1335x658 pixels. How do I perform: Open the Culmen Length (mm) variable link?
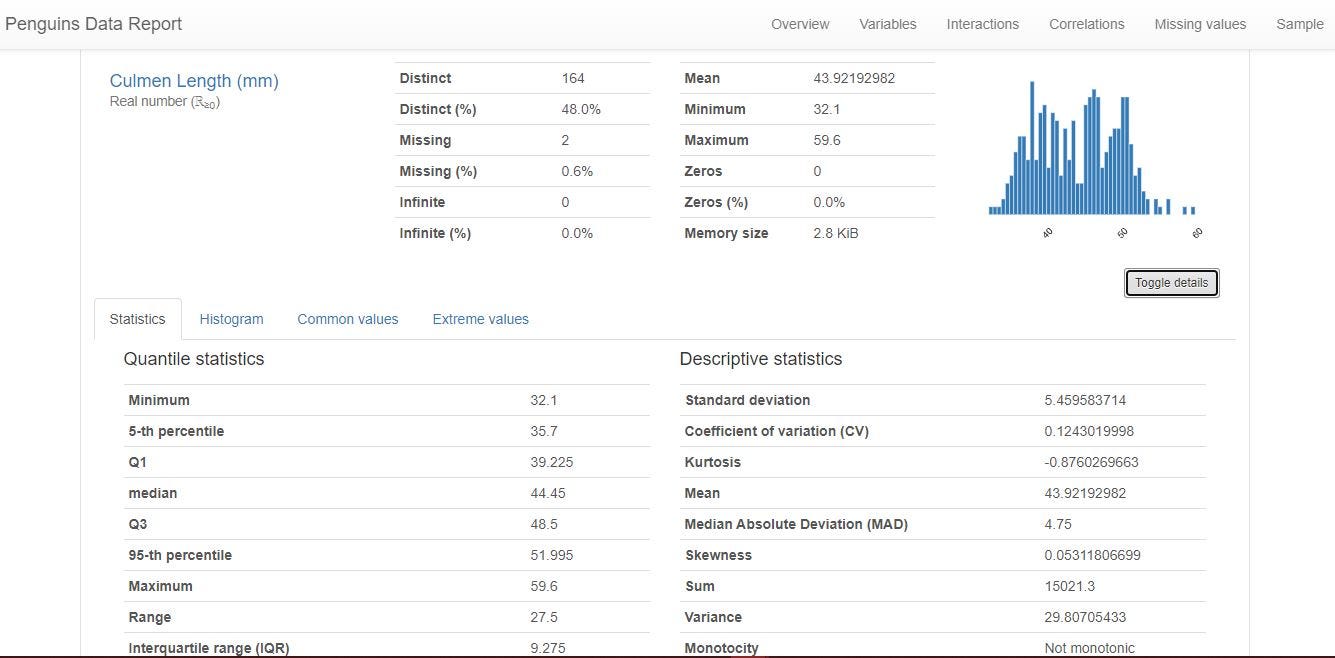point(193,81)
